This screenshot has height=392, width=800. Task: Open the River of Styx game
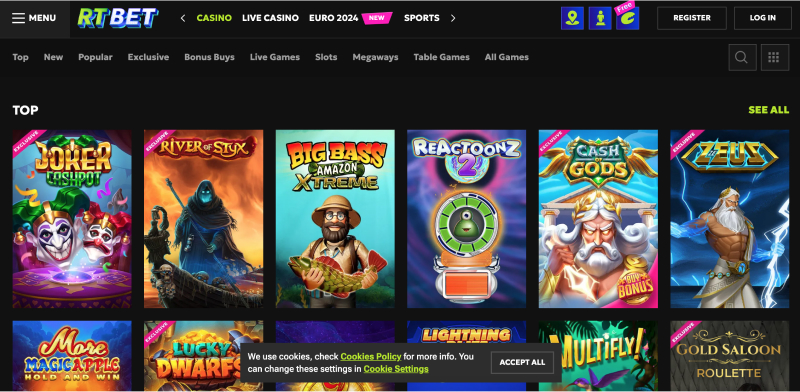pos(204,218)
